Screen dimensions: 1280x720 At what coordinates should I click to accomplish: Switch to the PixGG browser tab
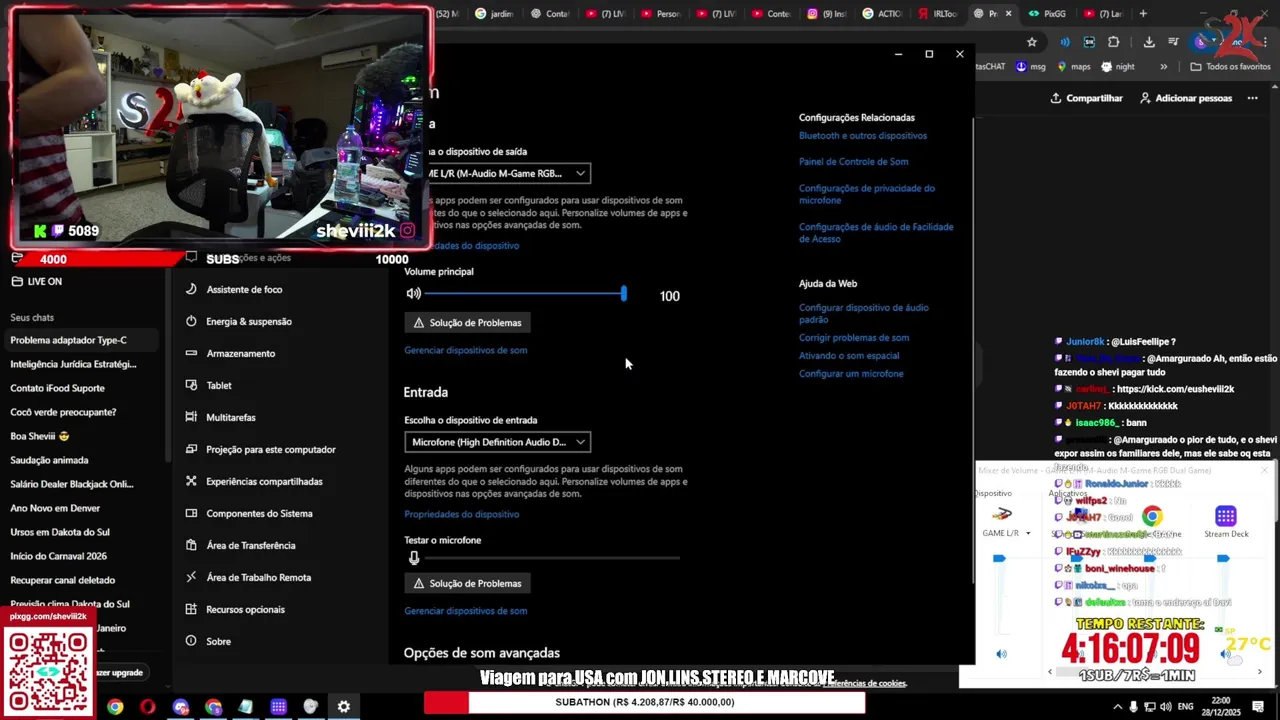(x=1047, y=14)
